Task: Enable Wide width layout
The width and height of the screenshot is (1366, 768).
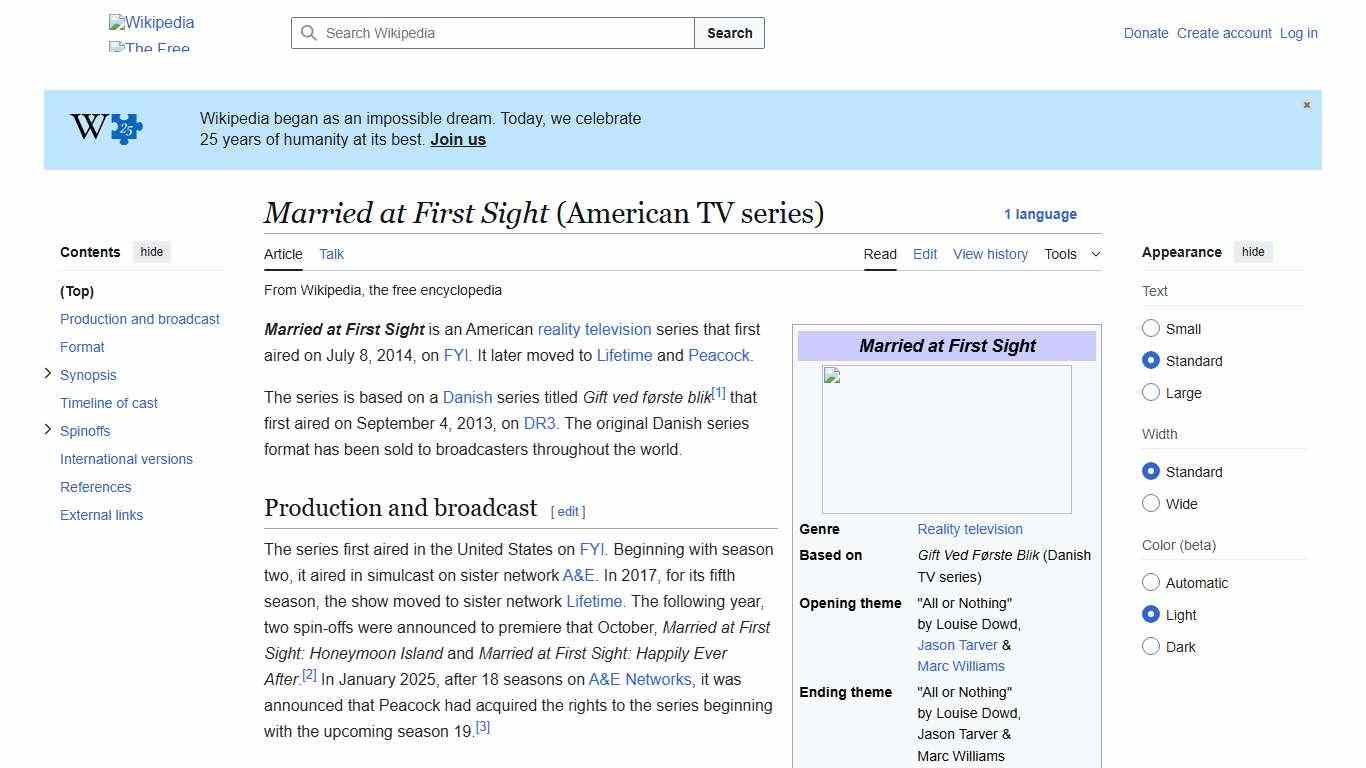Action: (x=1151, y=504)
